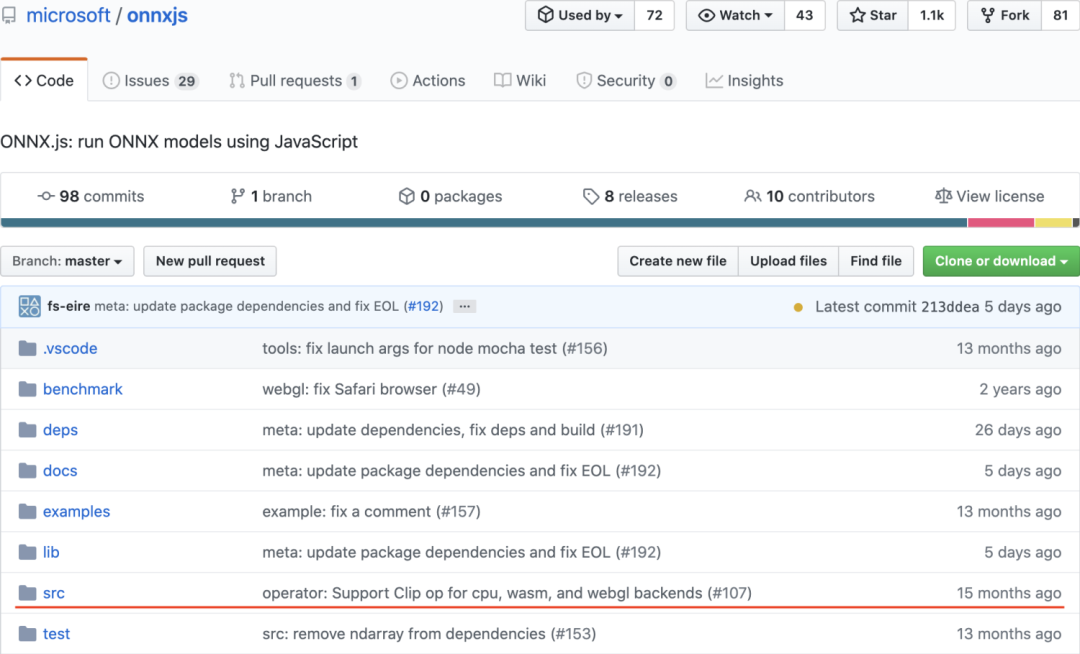Open the examples folder

pos(76,511)
